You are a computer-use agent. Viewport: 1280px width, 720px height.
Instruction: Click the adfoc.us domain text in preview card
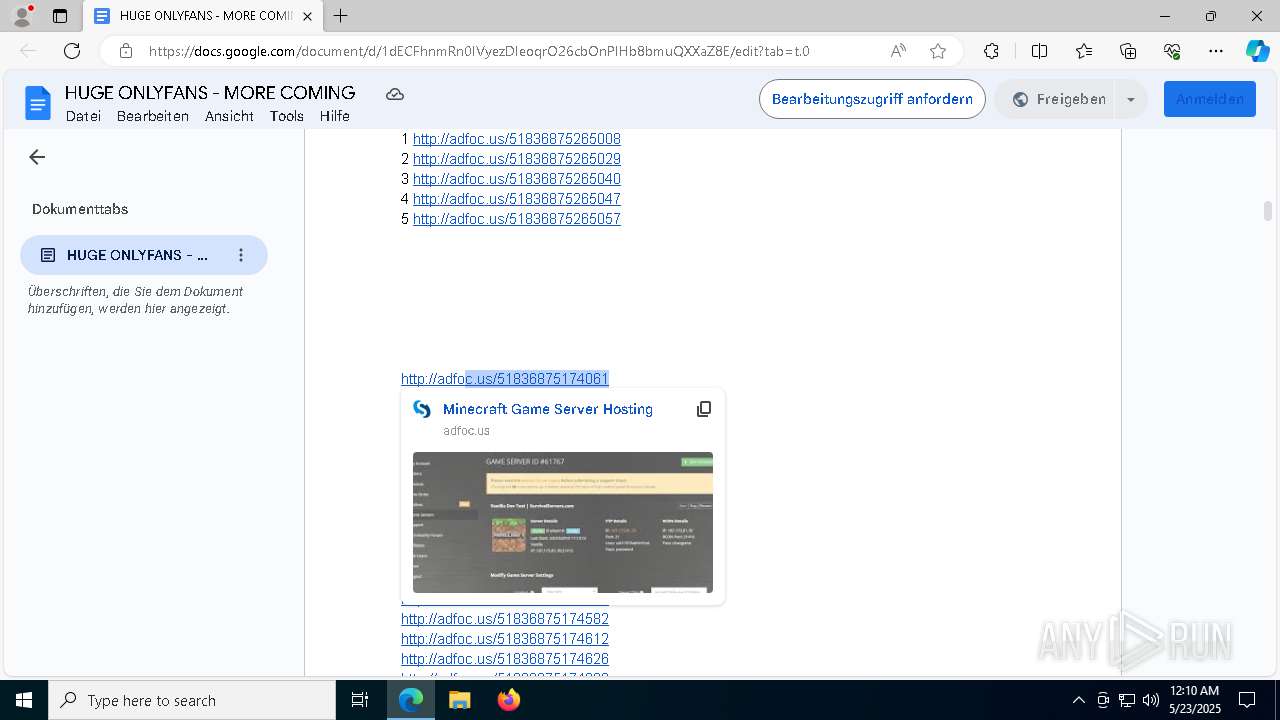click(x=466, y=431)
